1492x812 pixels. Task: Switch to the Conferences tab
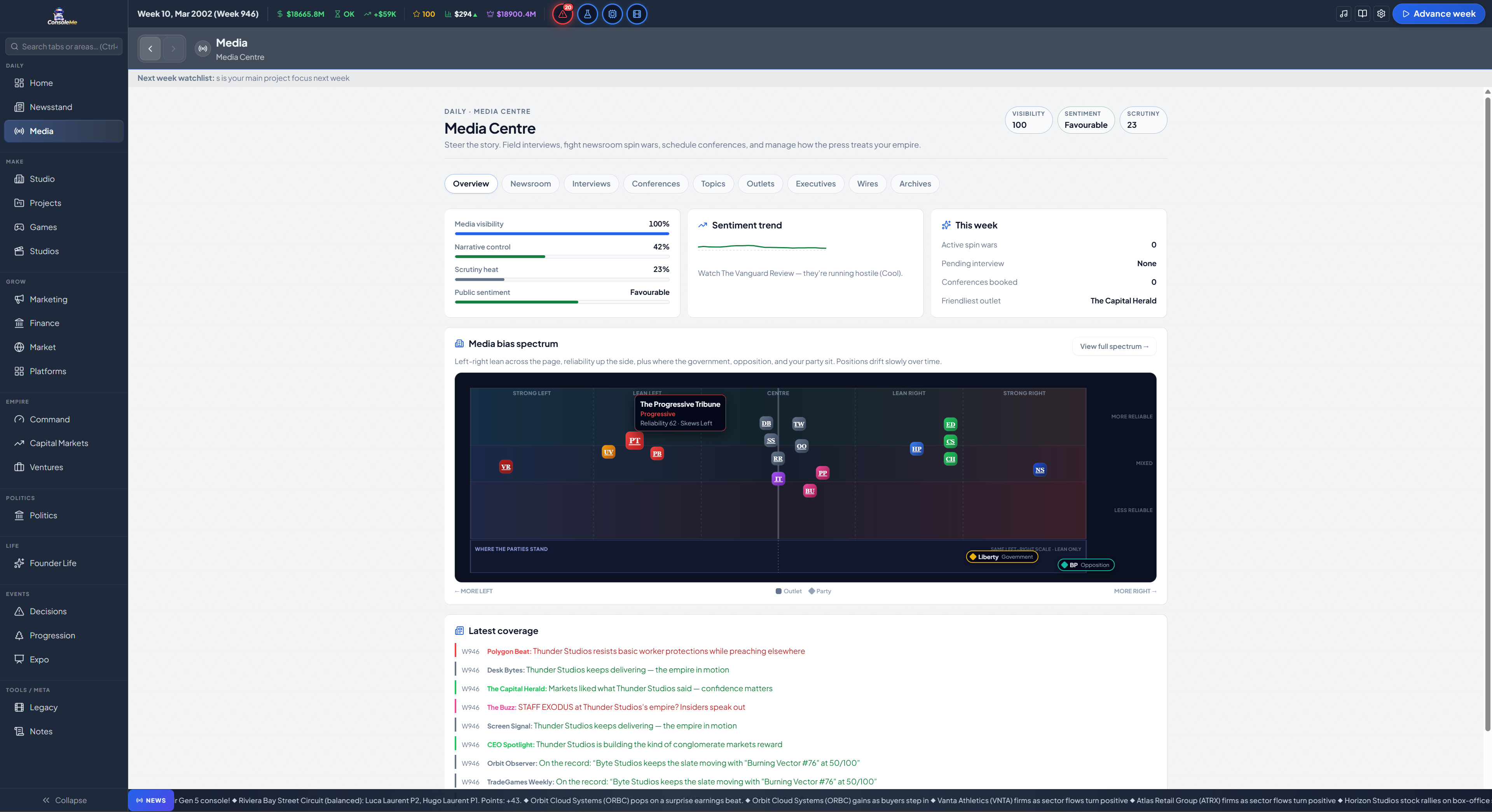[x=656, y=184]
